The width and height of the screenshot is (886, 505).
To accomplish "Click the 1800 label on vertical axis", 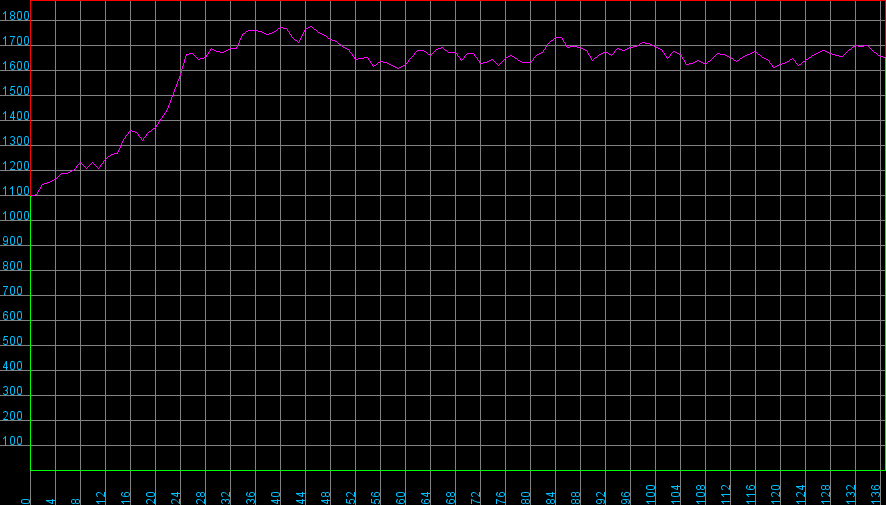I will (x=15, y=17).
